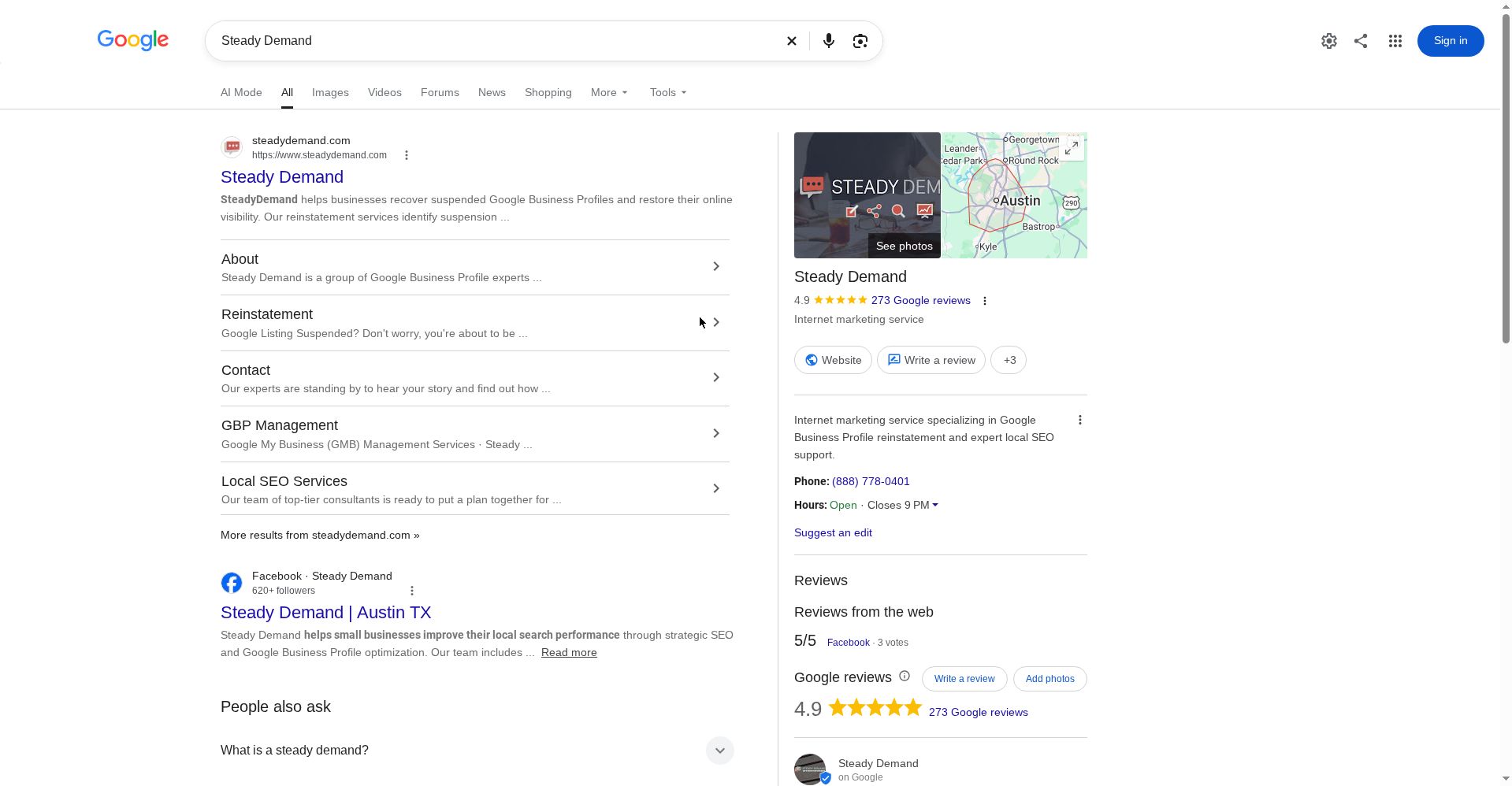Screen dimensions: 1512x786
Task: Open the Google apps grid
Action: [1395, 41]
